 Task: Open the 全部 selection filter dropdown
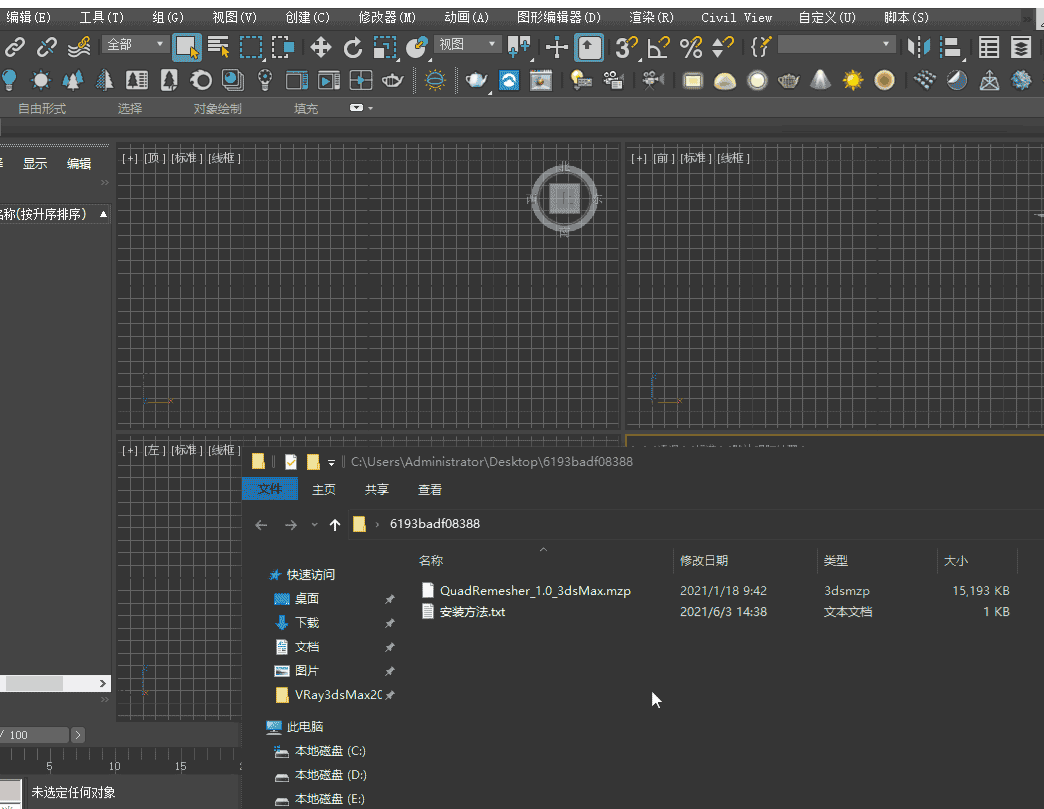(135, 44)
